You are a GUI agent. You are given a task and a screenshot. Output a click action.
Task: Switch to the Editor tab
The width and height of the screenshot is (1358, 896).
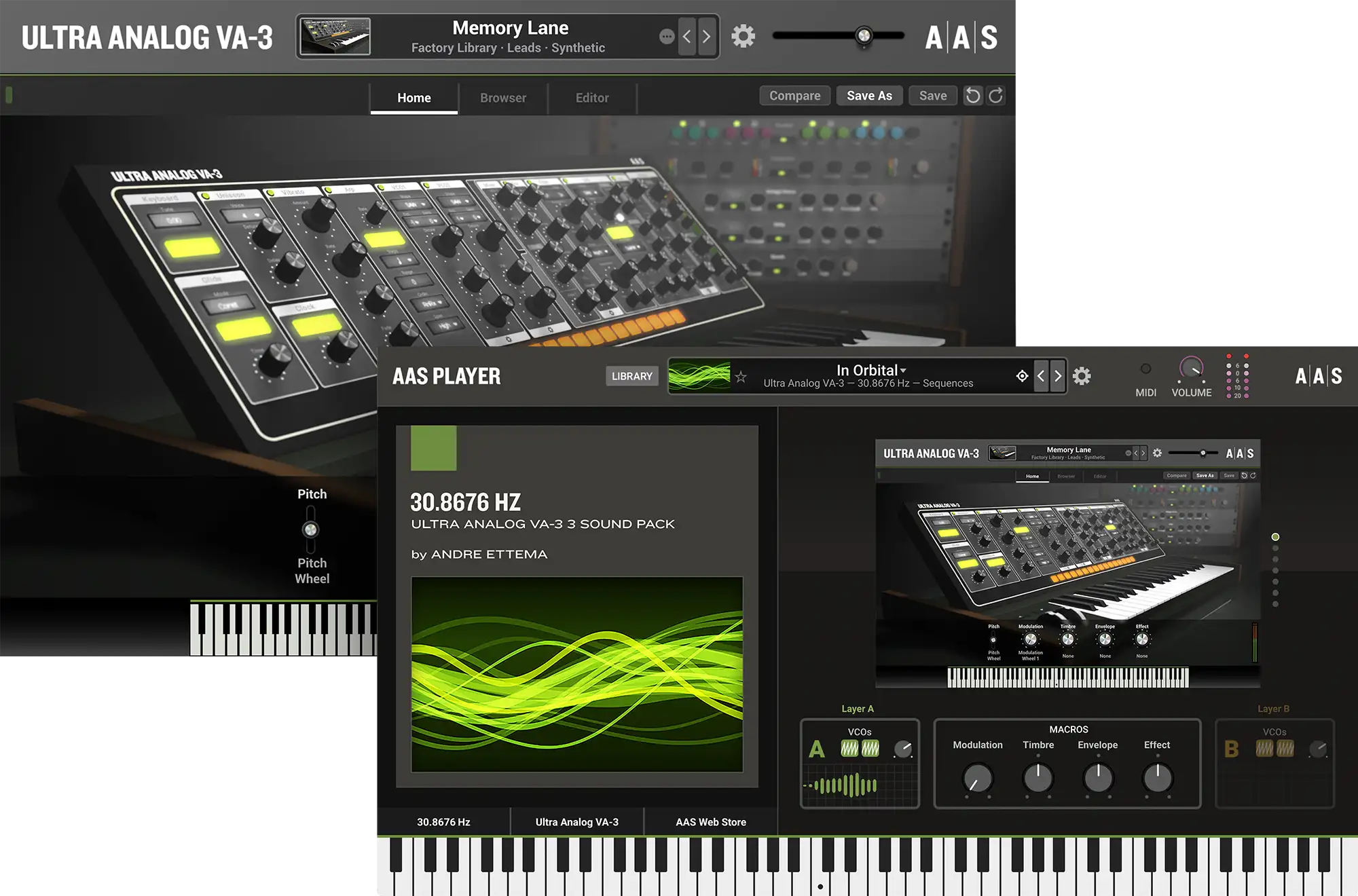[x=592, y=98]
